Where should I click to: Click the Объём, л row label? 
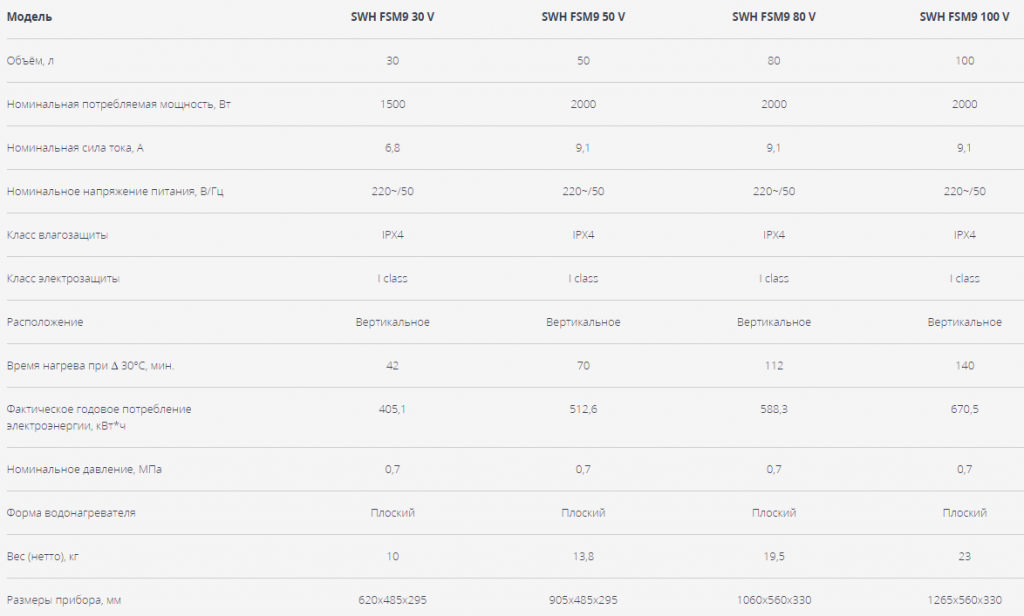pos(30,61)
